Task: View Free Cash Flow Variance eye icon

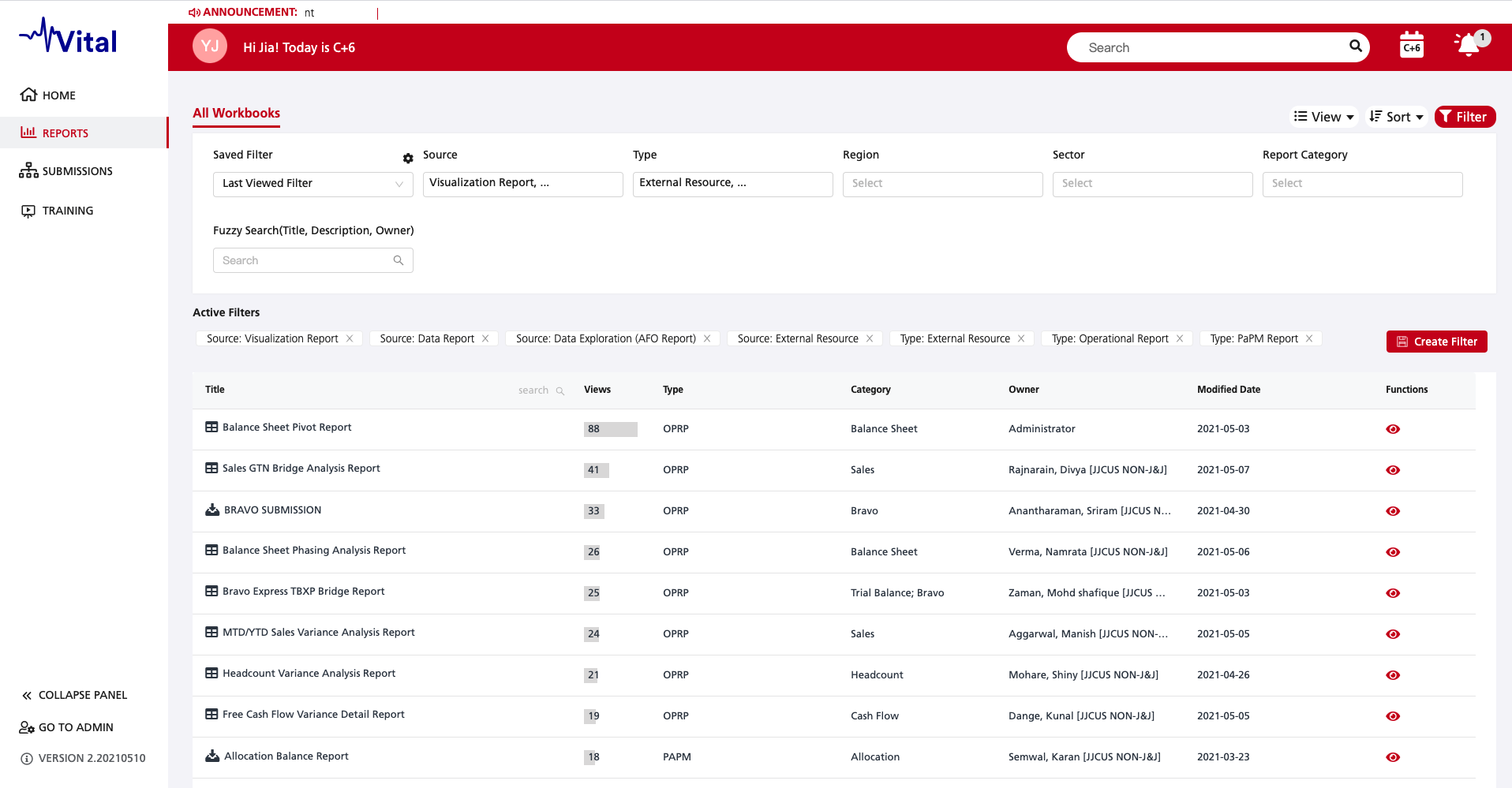Action: (1393, 716)
